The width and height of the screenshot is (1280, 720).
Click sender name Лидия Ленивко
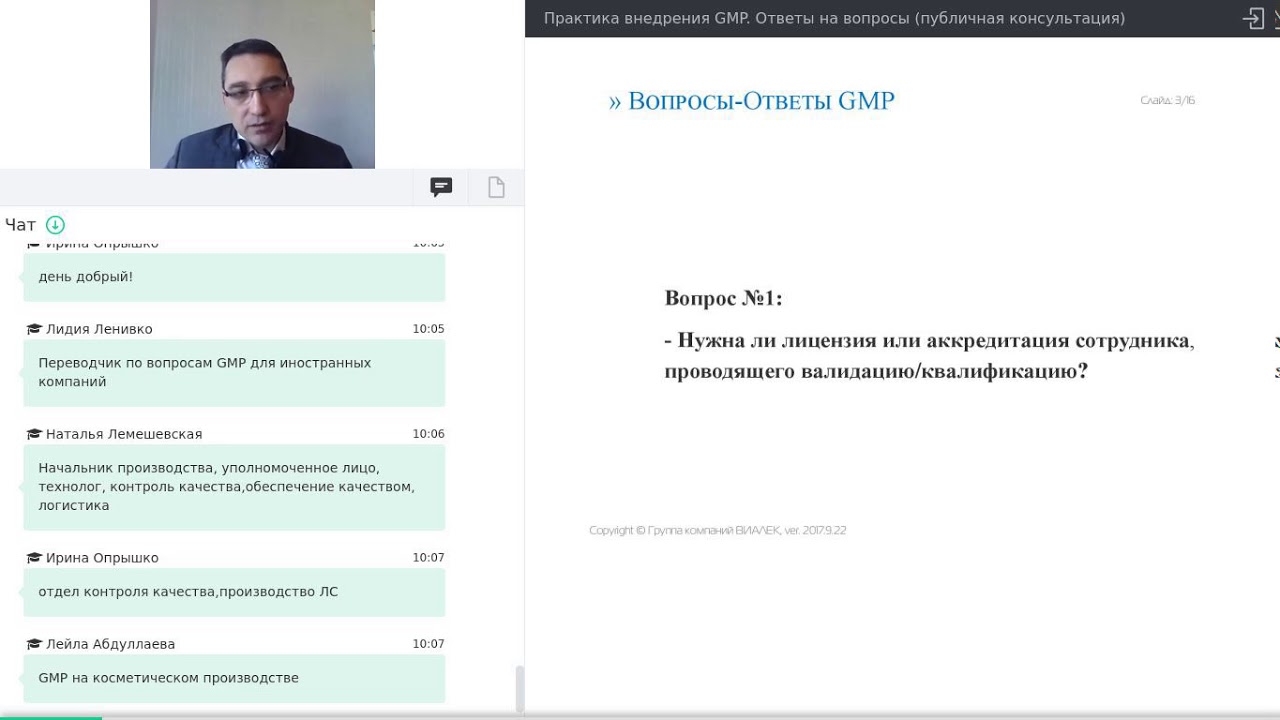[x=99, y=329]
